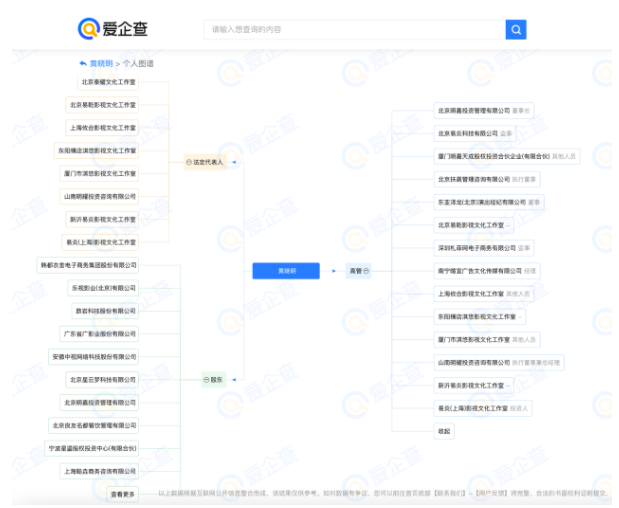Open 乐视影业(北京)有限公司 node

pyautogui.click(x=103, y=288)
